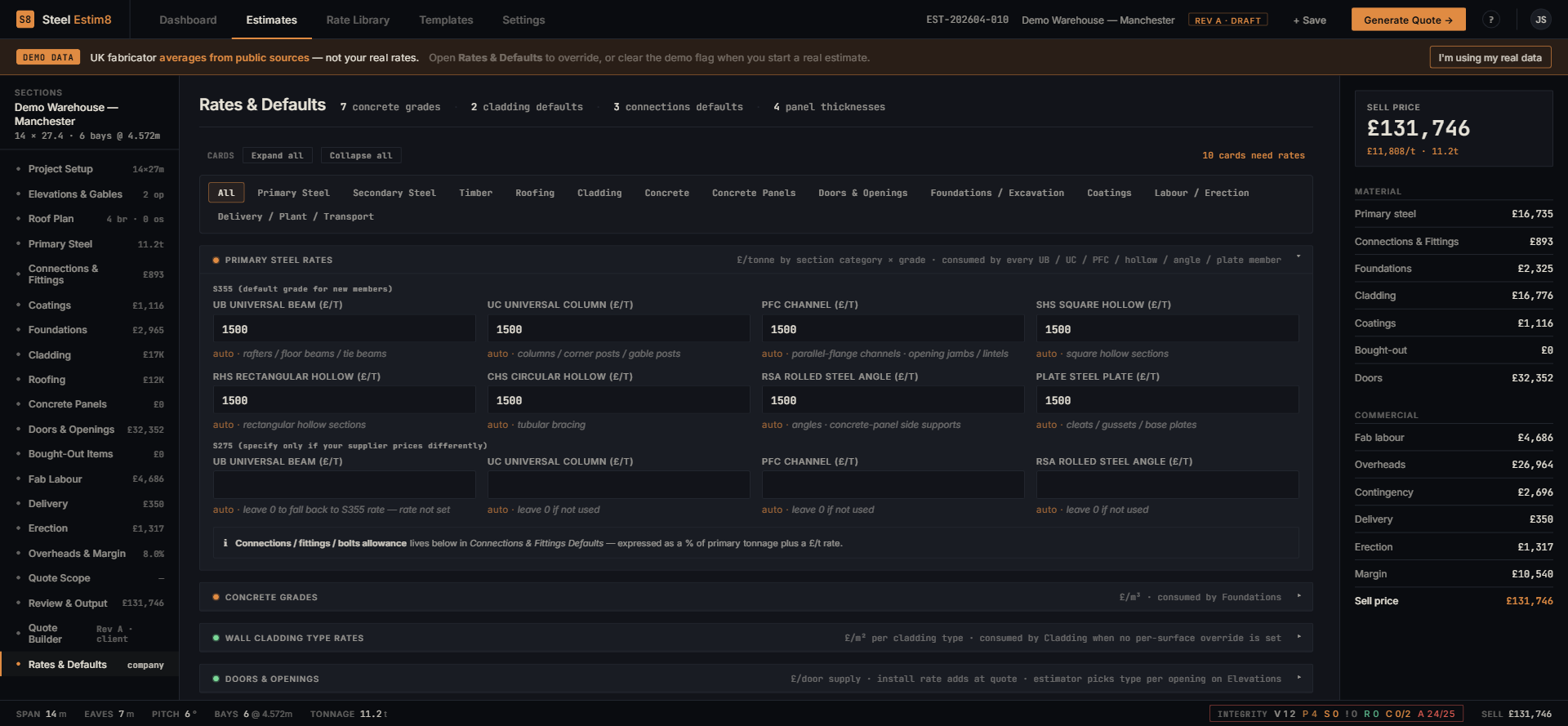Screen dimensions: 1568x726
Task: Click the REV A · DRAFT badge
Action: pos(1227,20)
